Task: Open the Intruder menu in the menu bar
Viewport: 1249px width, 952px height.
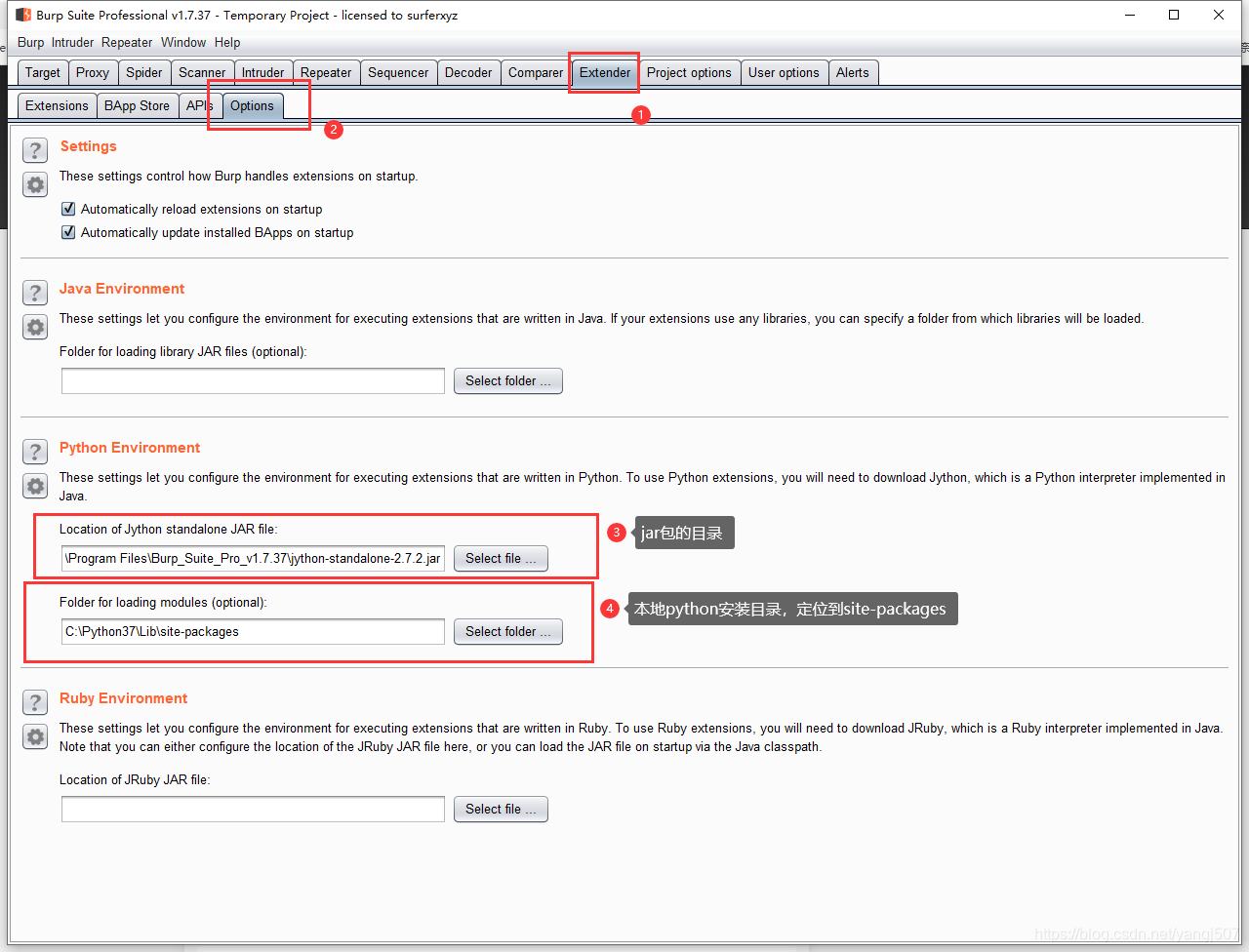Action: tap(72, 42)
